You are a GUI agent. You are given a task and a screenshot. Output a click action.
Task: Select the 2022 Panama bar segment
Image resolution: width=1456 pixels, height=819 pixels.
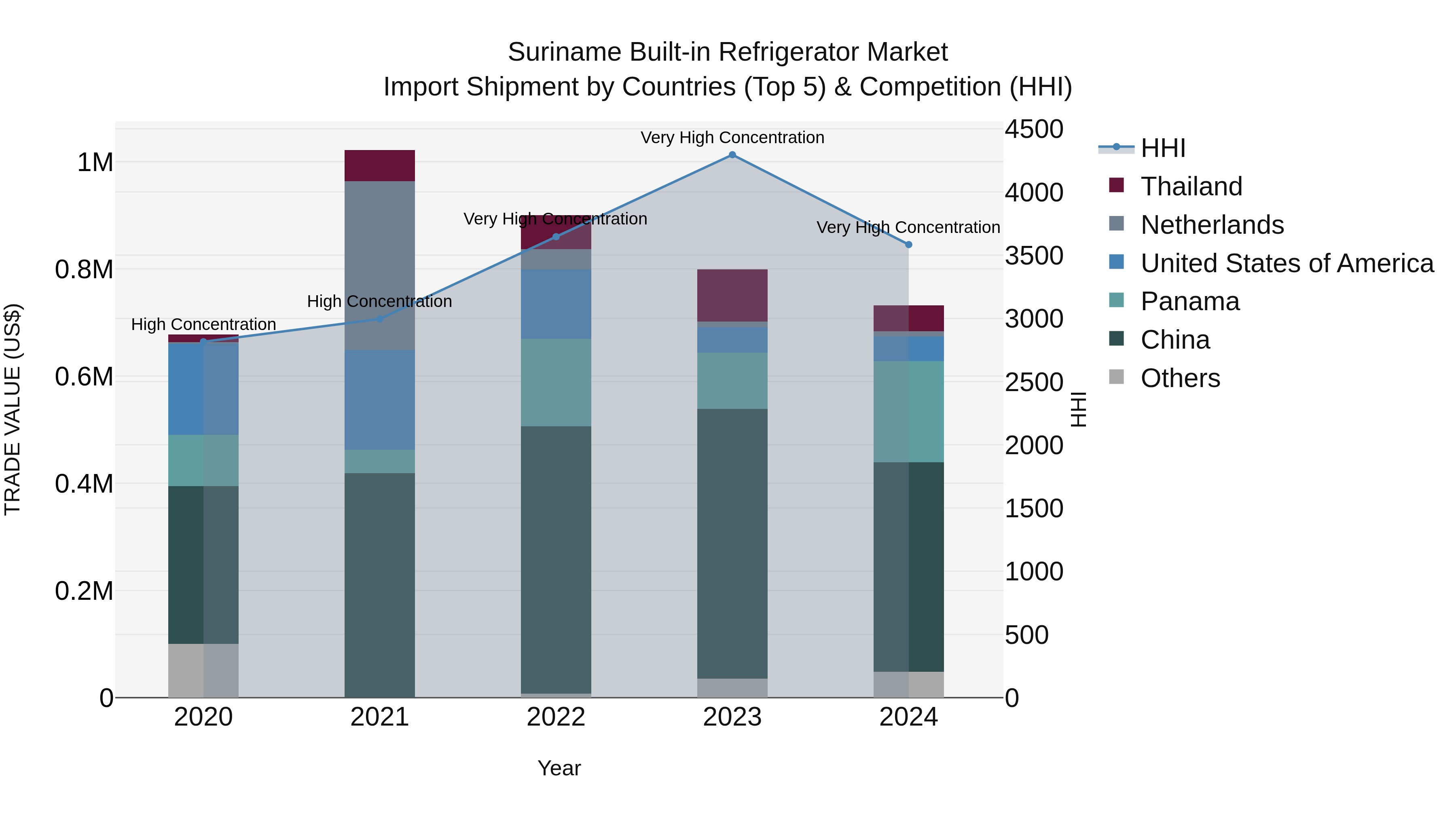pyautogui.click(x=556, y=383)
